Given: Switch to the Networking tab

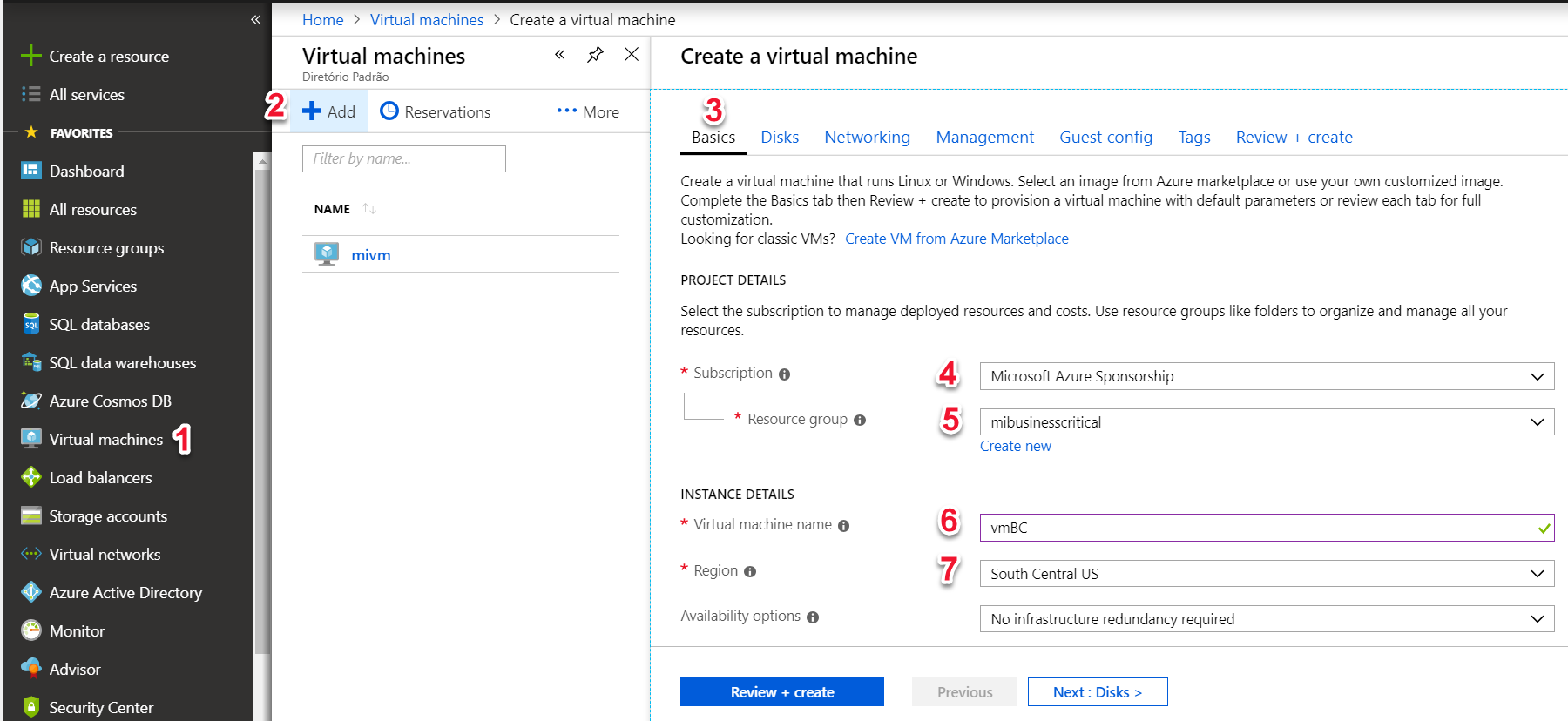Looking at the screenshot, I should pyautogui.click(x=867, y=138).
